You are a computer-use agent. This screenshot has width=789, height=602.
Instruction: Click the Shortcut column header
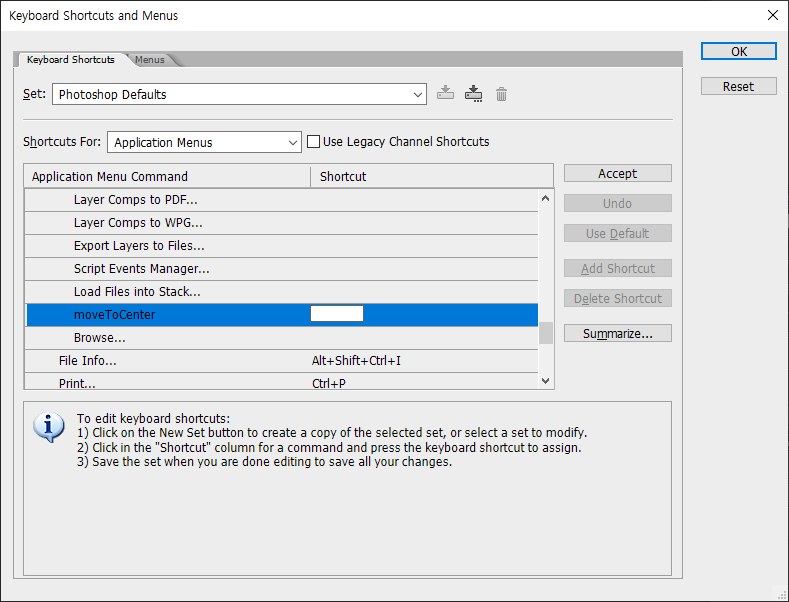click(432, 176)
